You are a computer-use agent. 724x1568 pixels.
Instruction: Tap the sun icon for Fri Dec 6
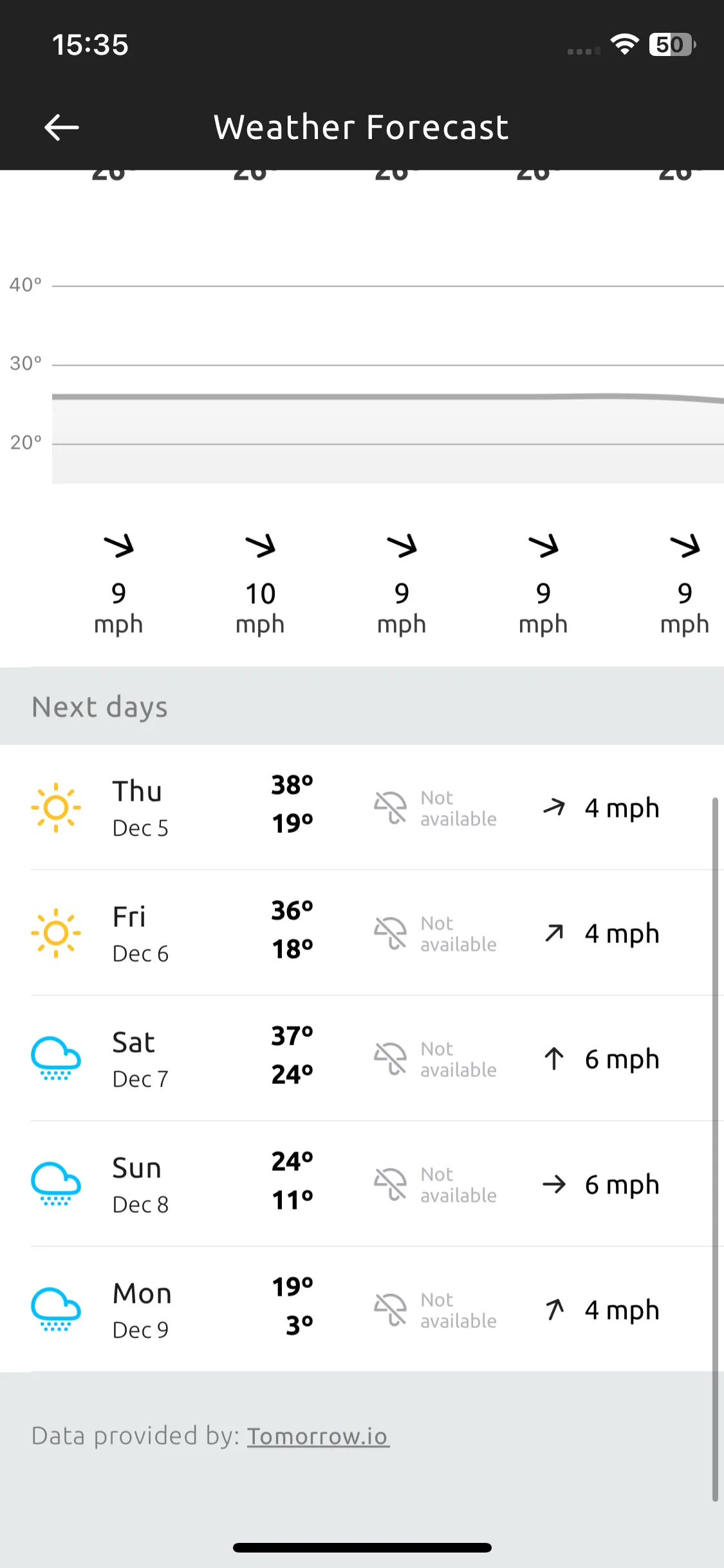[x=56, y=933]
